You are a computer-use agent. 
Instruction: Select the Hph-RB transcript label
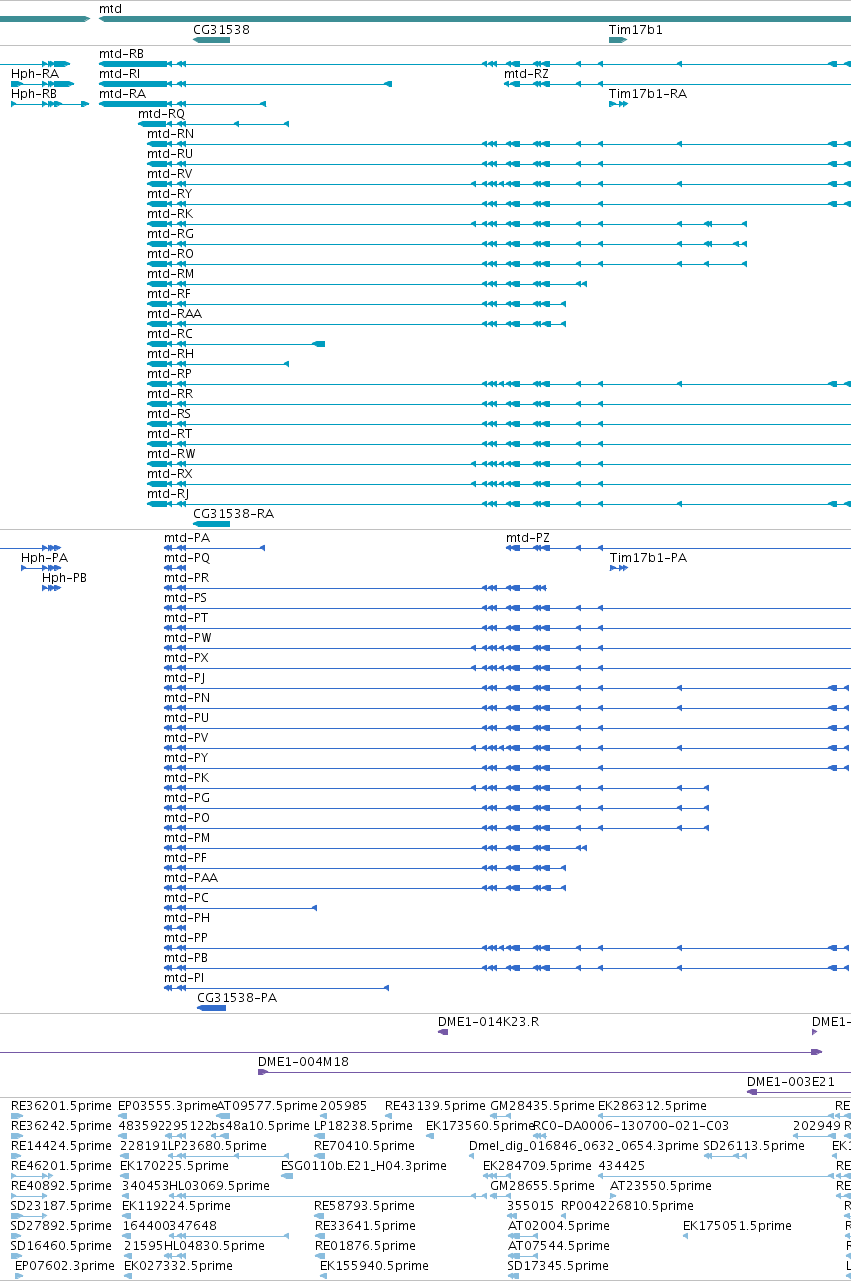pyautogui.click(x=34, y=93)
